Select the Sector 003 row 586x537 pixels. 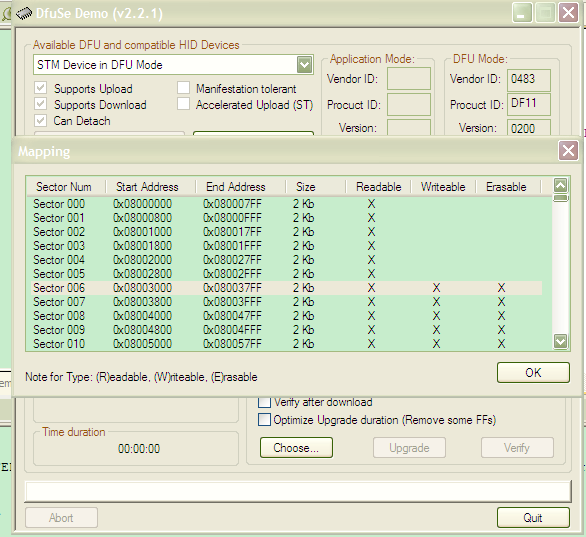pos(287,246)
